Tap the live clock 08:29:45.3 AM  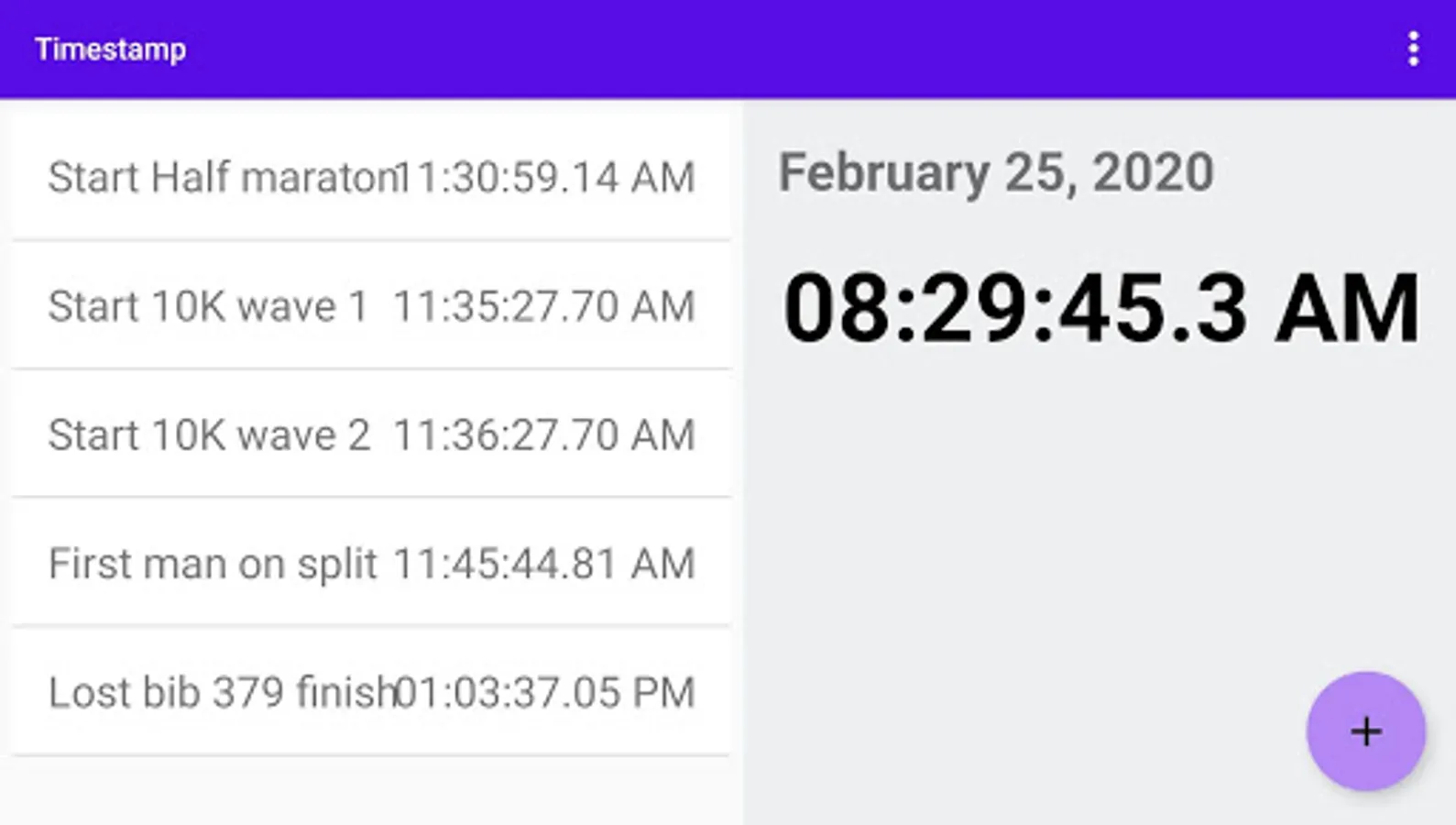[x=1100, y=308]
